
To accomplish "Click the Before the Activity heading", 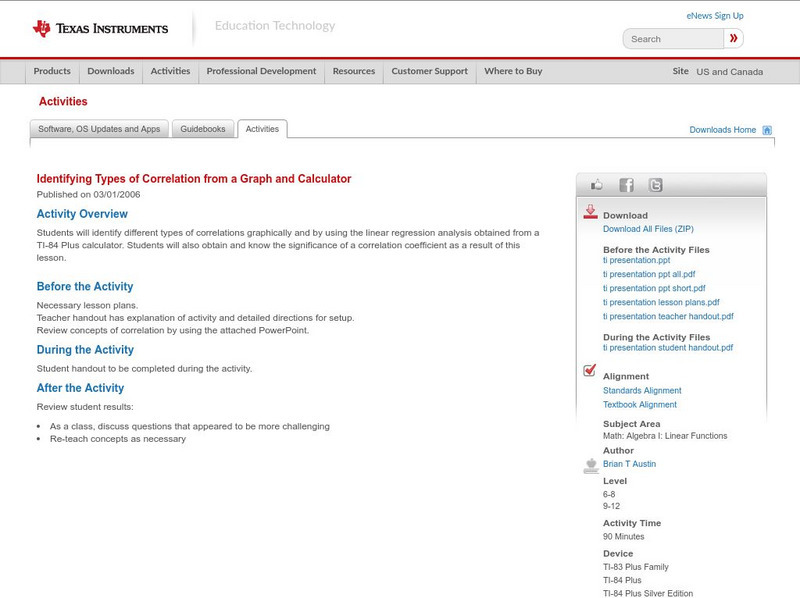I will pos(85,287).
